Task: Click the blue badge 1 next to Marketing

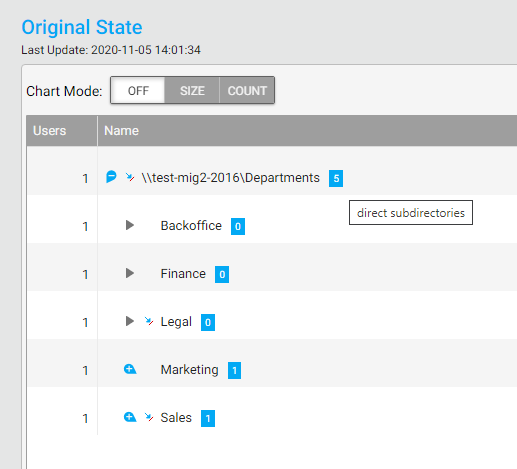Action: pos(235,370)
